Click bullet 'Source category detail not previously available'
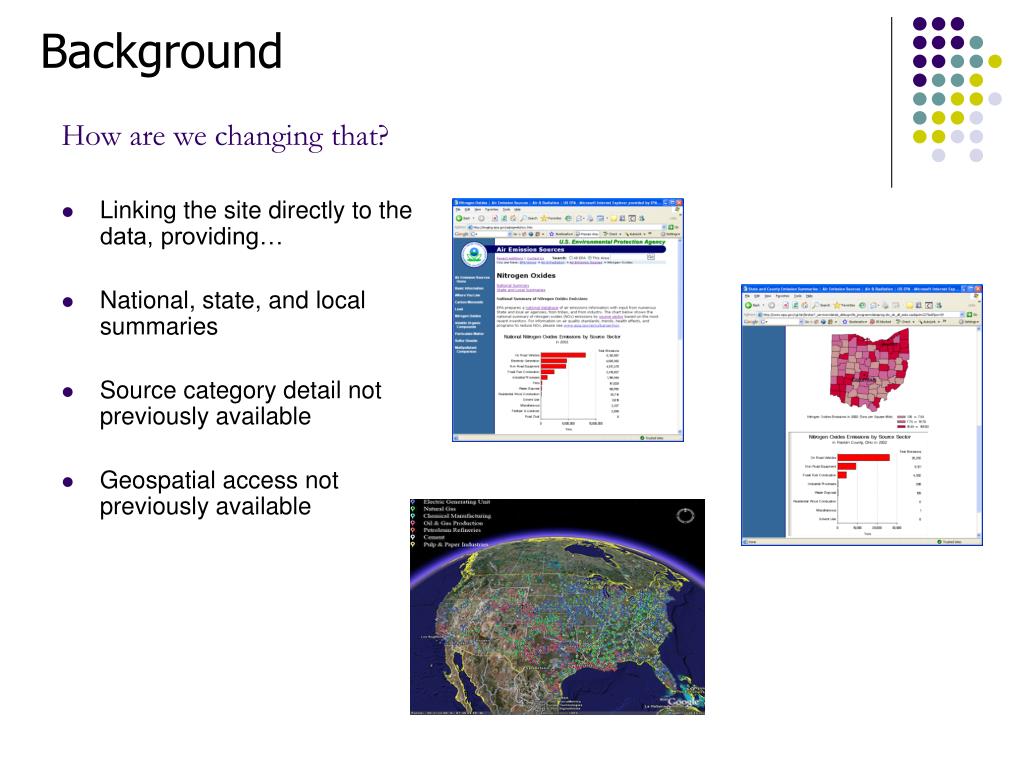1024x768 pixels. pyautogui.click(x=240, y=403)
